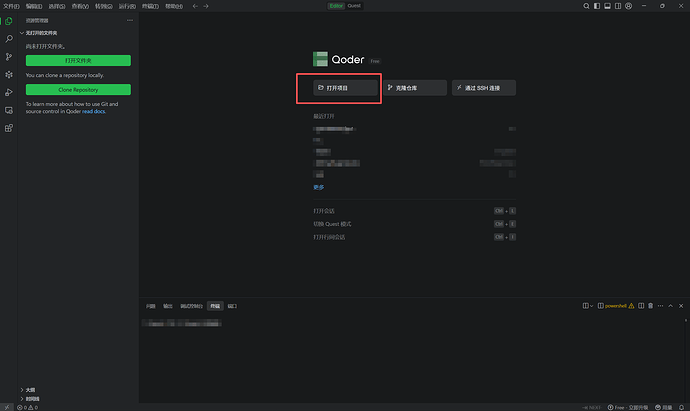Switch to Quest mode in the title bar
This screenshot has height=411, width=690.
tap(354, 6)
